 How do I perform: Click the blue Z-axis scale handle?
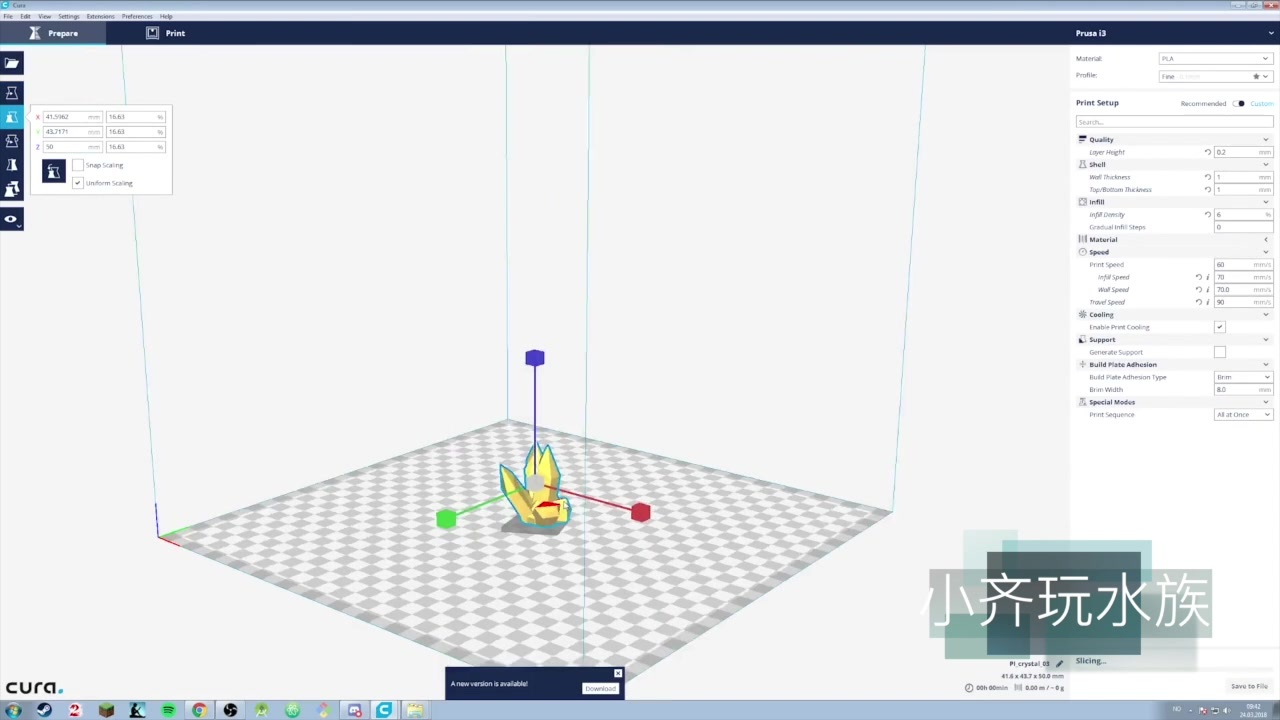(535, 358)
